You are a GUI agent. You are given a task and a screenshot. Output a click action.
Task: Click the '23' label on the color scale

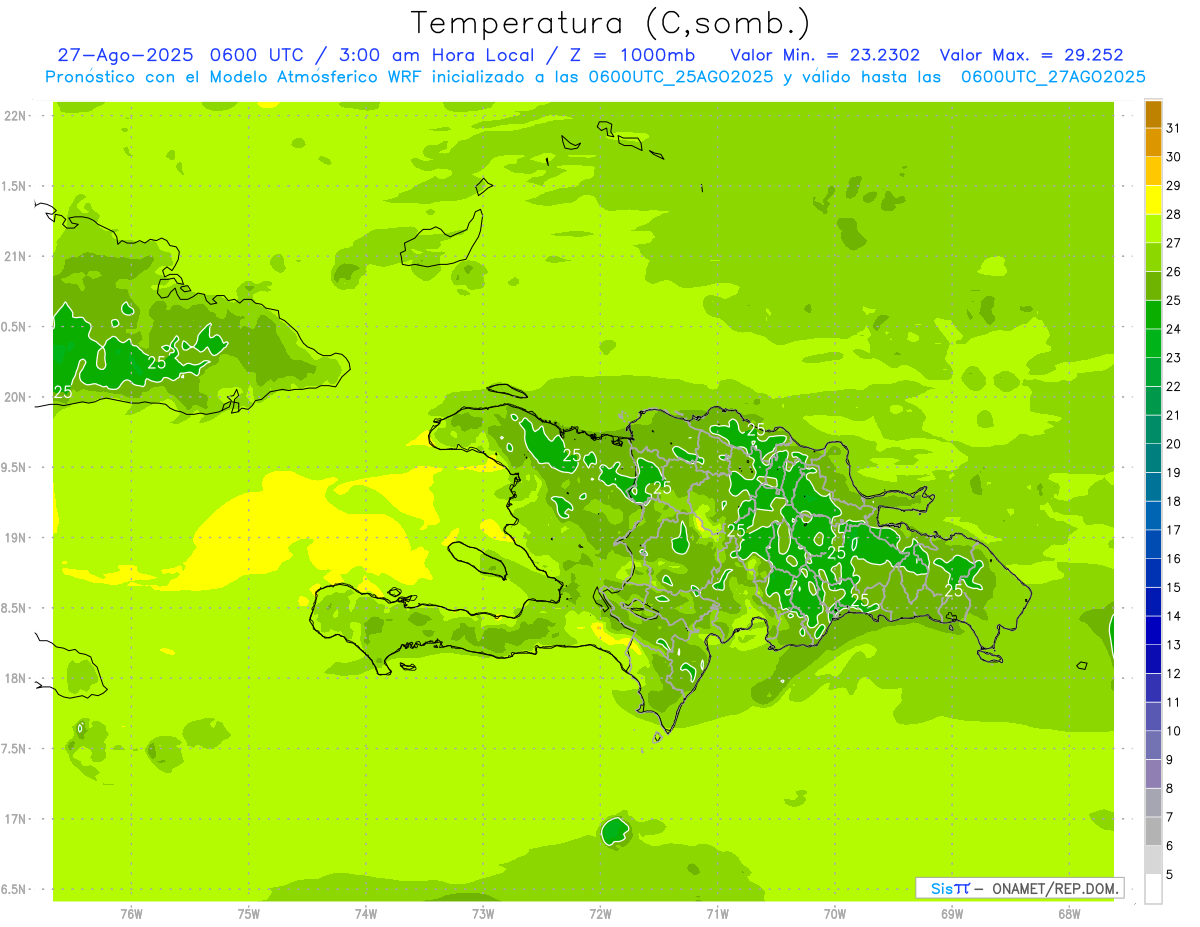pyautogui.click(x=1174, y=358)
